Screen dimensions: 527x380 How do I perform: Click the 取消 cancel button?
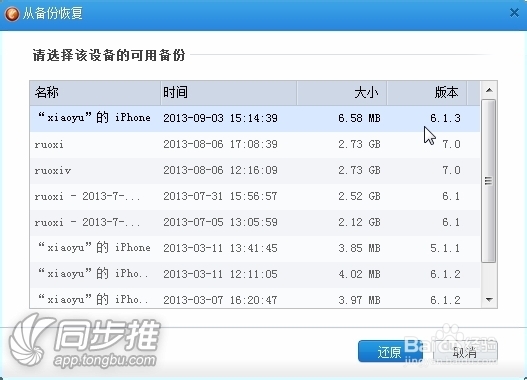pyautogui.click(x=465, y=352)
